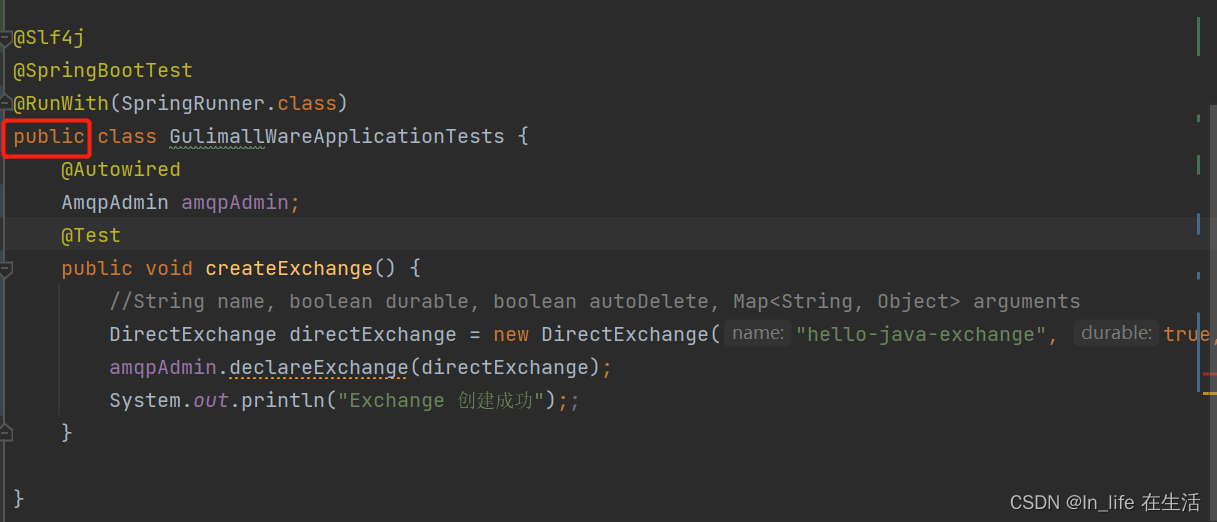Collapse fold marker beside @RunWith annotation
This screenshot has width=1217, height=522.
[x=5, y=104]
